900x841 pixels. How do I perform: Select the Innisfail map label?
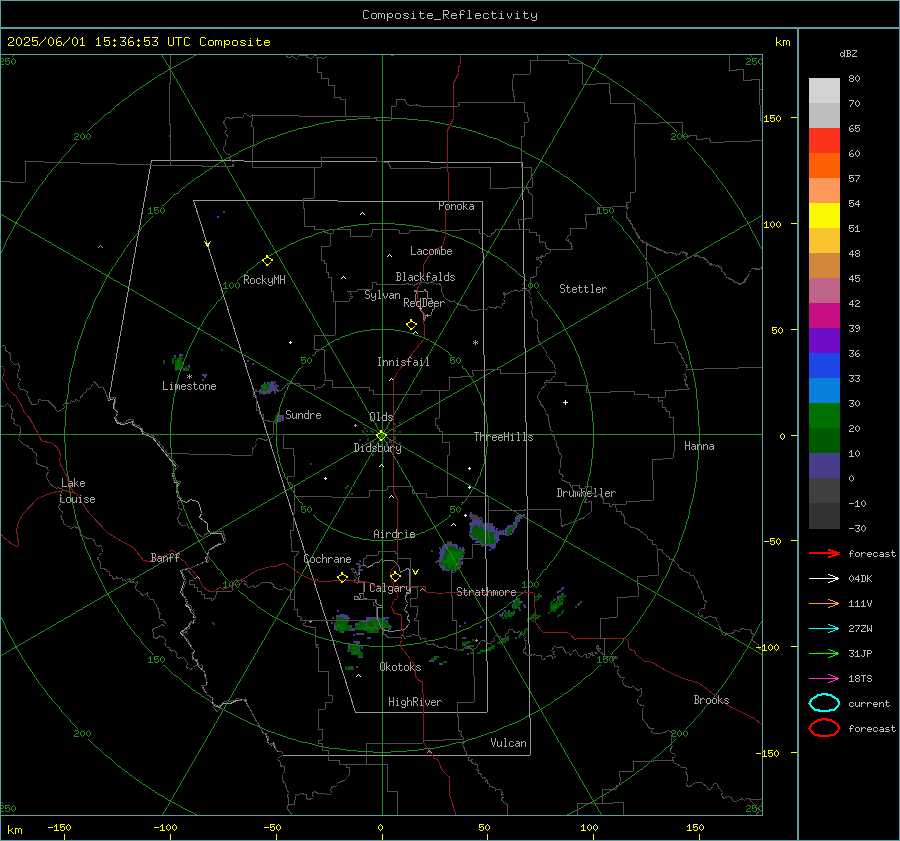click(403, 362)
